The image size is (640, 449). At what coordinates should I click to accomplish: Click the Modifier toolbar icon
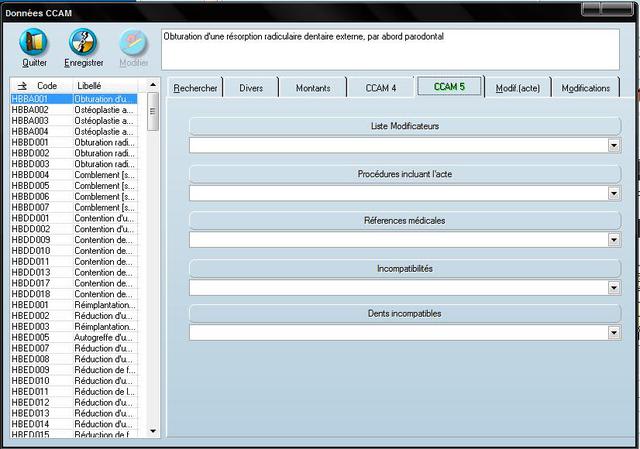[133, 42]
